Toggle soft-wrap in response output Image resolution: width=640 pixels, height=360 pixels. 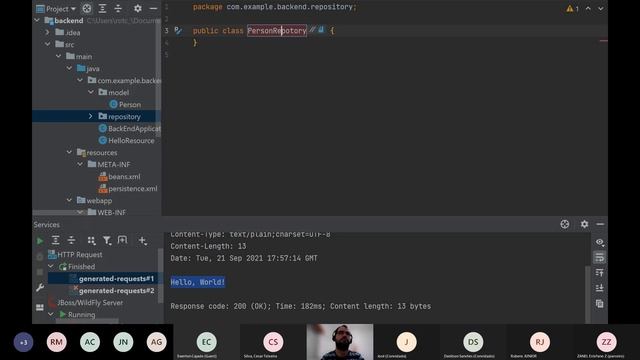[x=600, y=258]
